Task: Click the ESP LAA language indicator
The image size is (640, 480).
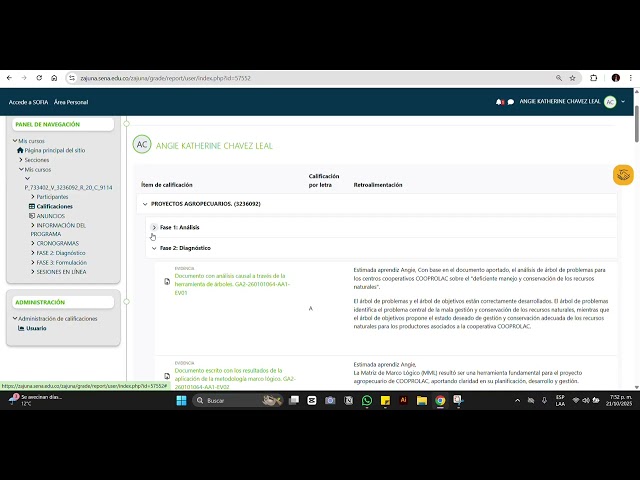Action: point(560,400)
